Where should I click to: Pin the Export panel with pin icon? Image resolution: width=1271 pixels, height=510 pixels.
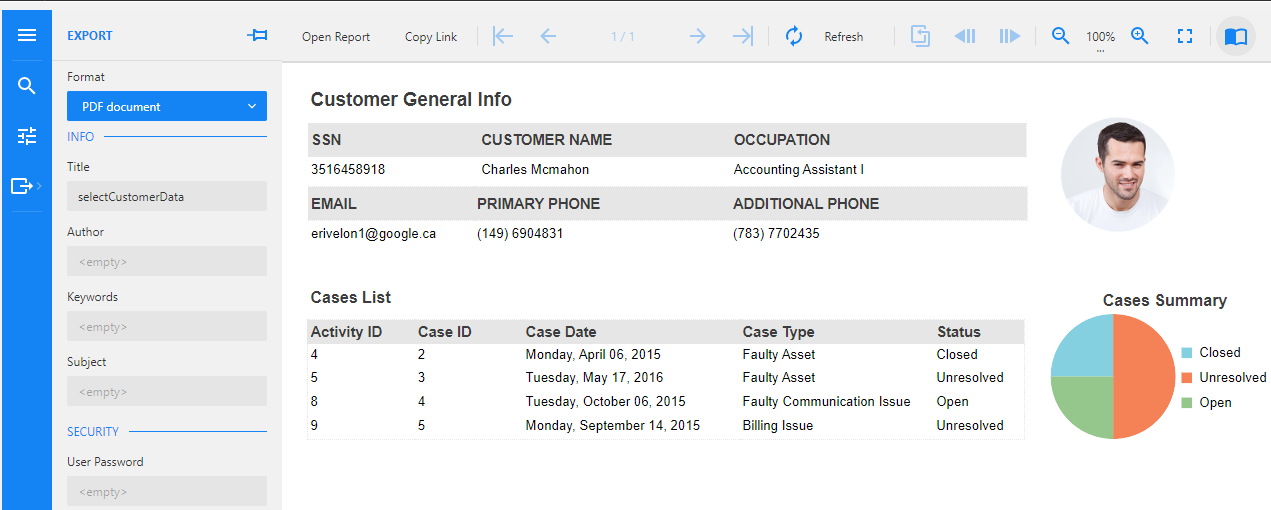tap(258, 36)
